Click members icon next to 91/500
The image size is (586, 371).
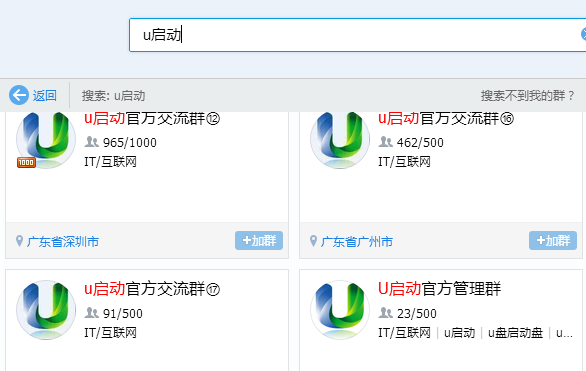pyautogui.click(x=92, y=313)
